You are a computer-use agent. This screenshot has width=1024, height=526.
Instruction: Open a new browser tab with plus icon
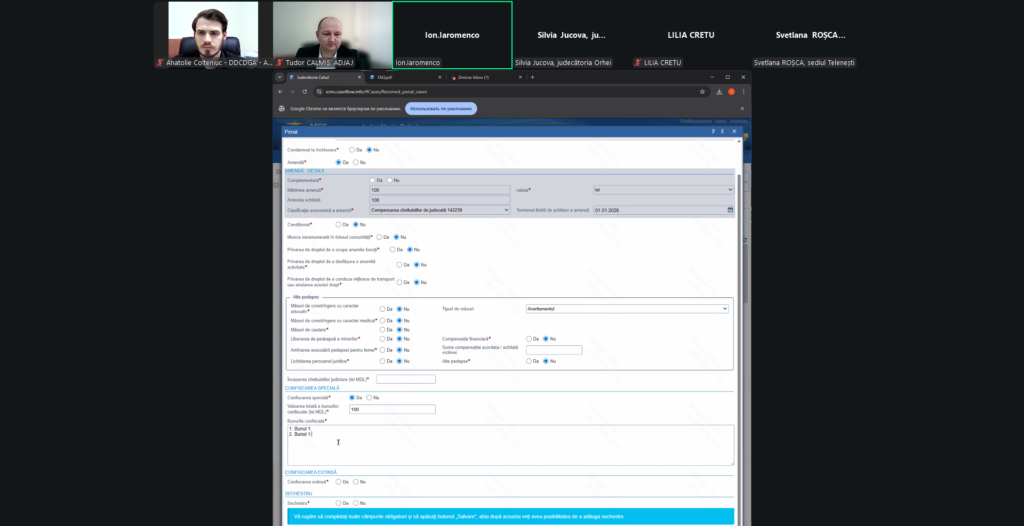(532, 77)
